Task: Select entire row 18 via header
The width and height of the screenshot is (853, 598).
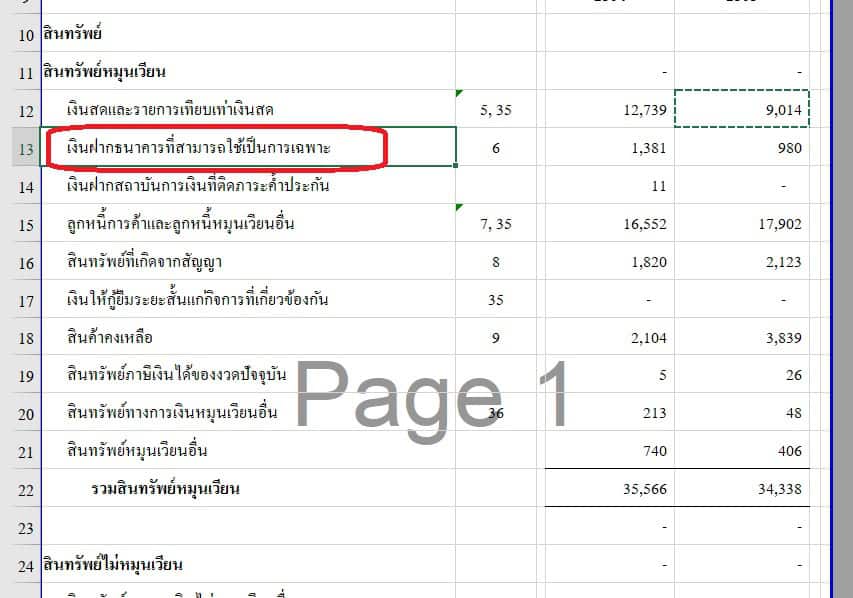Action: click(x=26, y=338)
